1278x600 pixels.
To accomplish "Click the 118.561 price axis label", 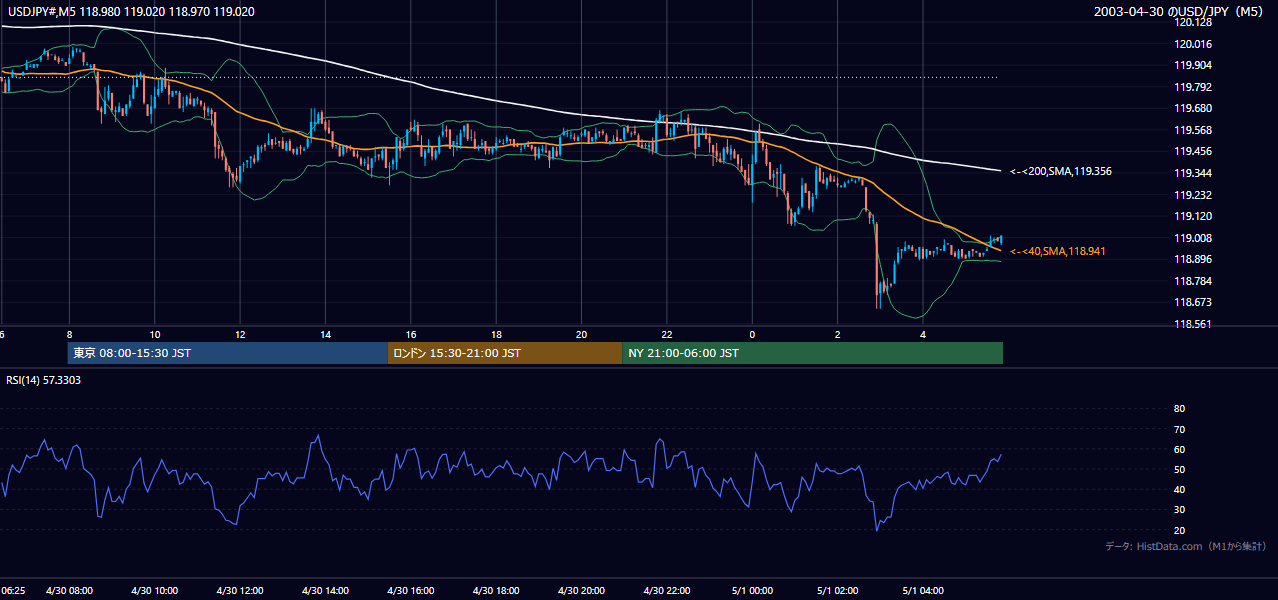I will click(x=1191, y=324).
